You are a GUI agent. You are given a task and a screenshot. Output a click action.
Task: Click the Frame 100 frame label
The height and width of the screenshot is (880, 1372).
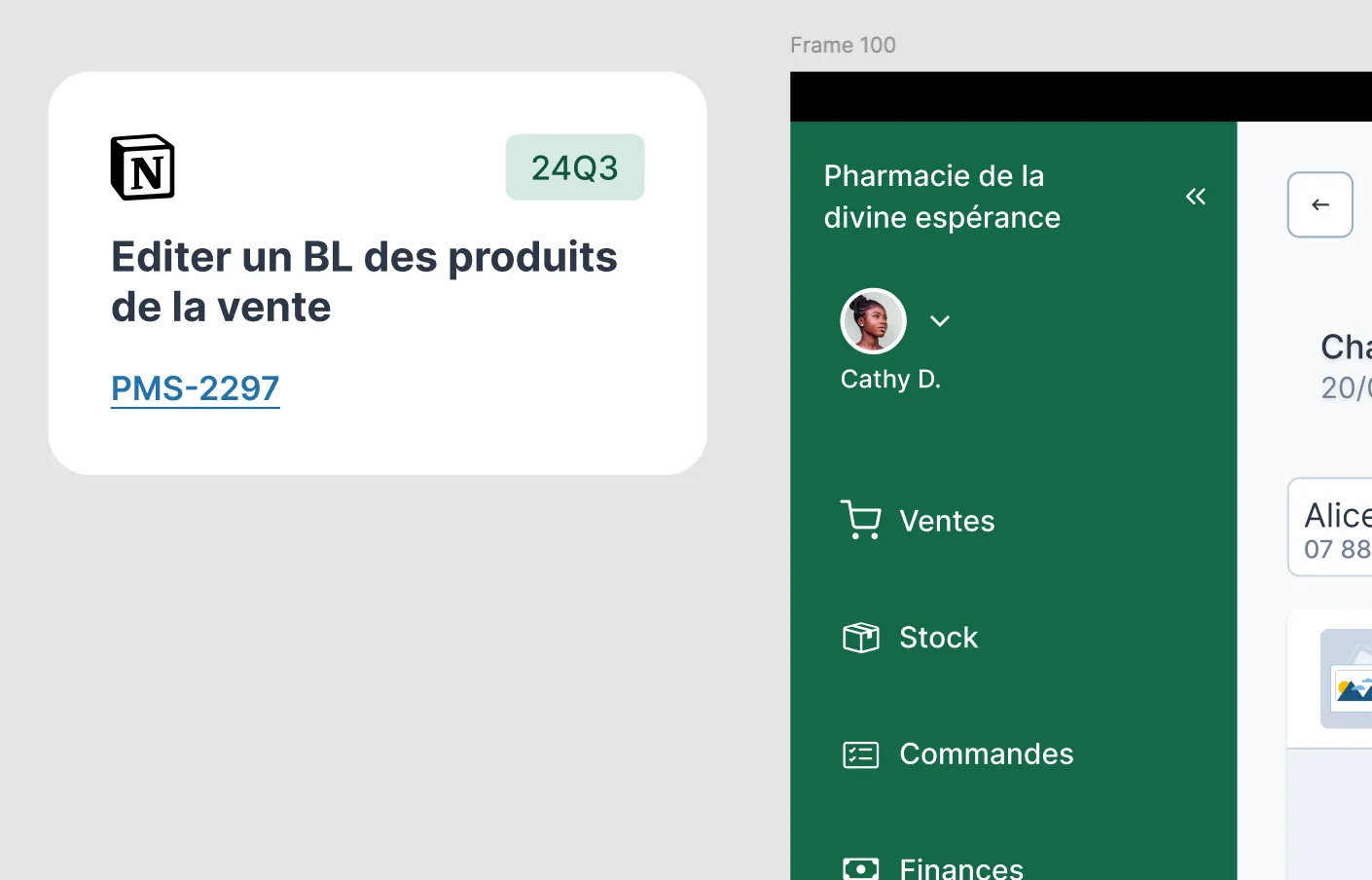pos(843,45)
